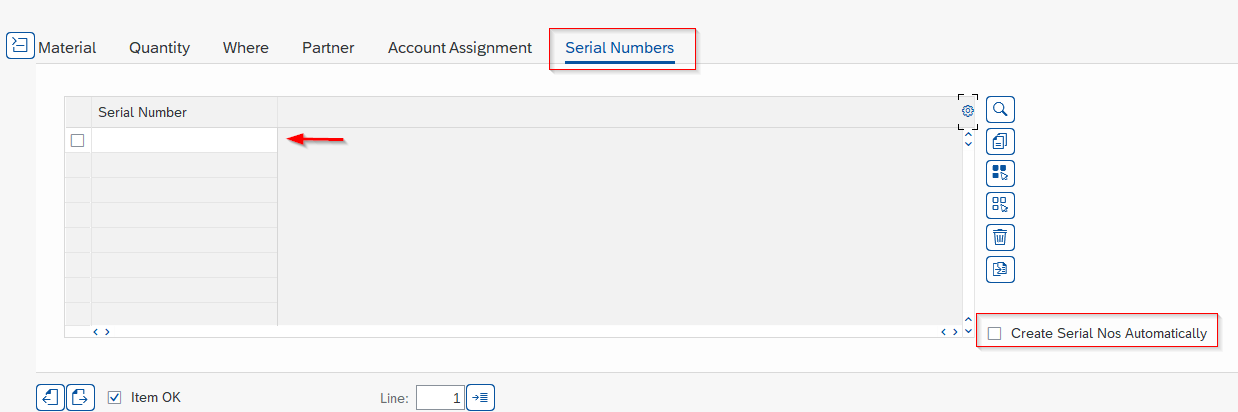Click the import serial numbers icon

pyautogui.click(x=1001, y=269)
